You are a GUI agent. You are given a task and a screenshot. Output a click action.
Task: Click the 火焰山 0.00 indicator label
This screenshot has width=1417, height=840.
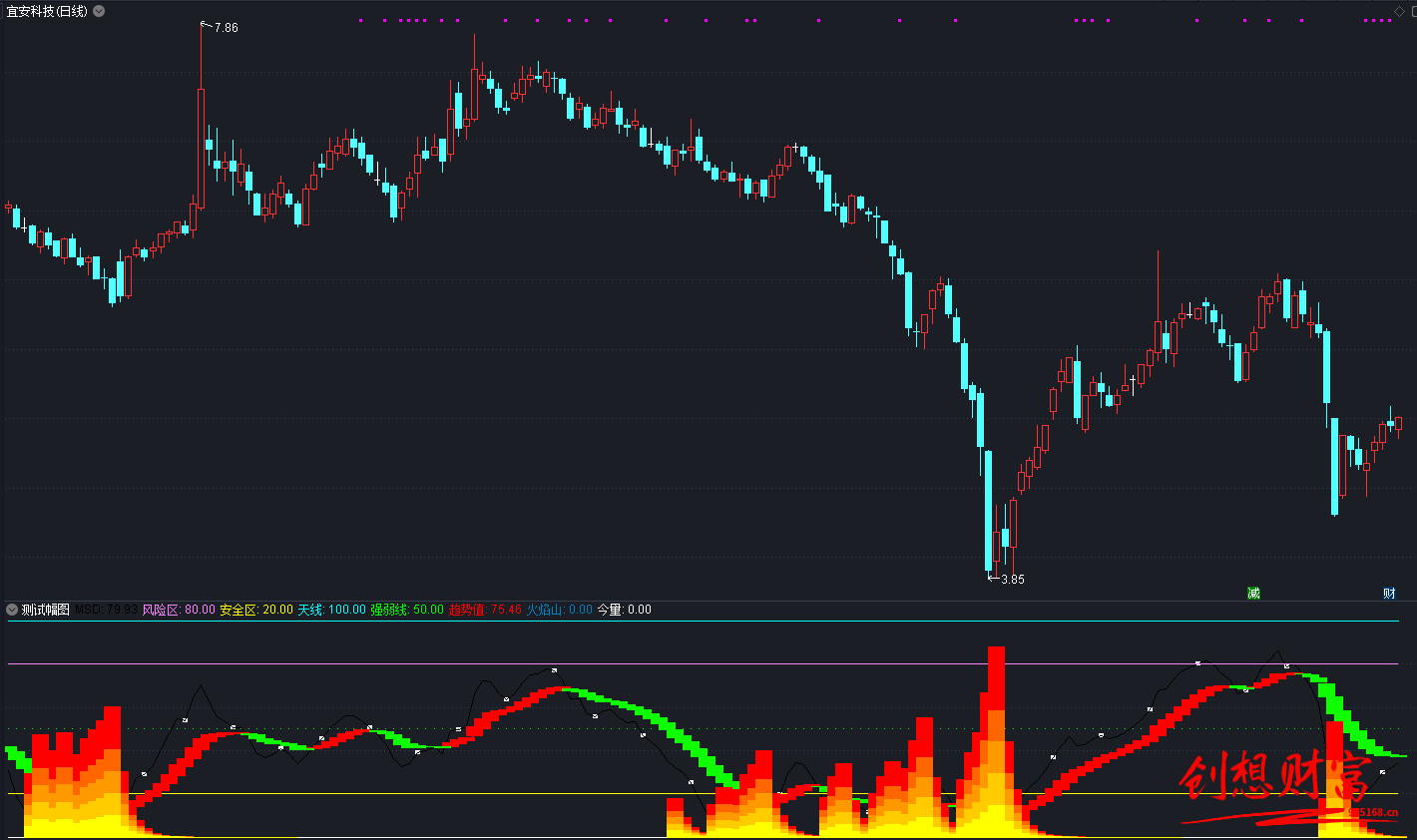(x=559, y=610)
